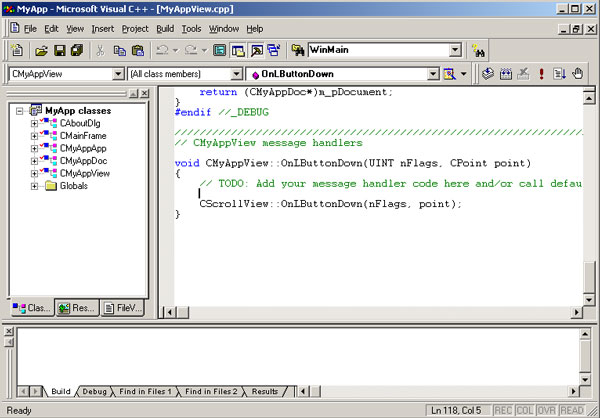Switch to the ResourceView tab
600x418 pixels.
click(x=77, y=308)
